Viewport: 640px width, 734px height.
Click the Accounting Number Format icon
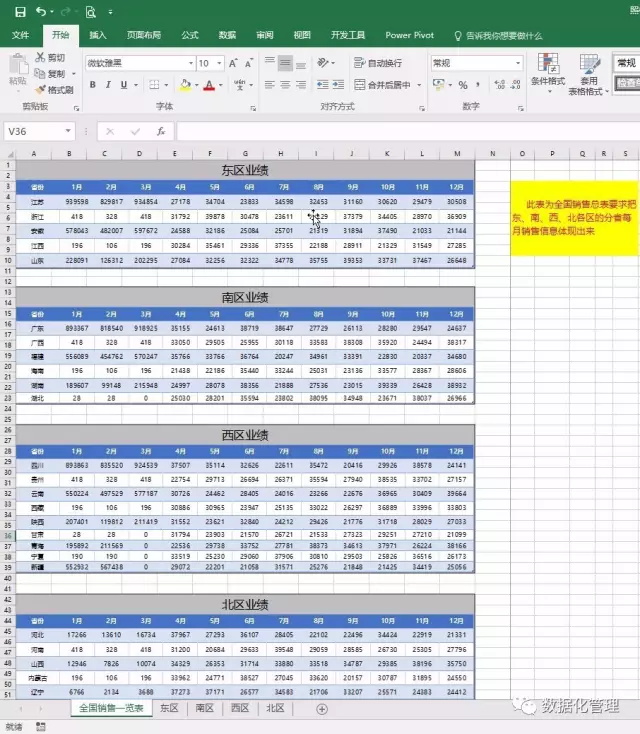(438, 85)
